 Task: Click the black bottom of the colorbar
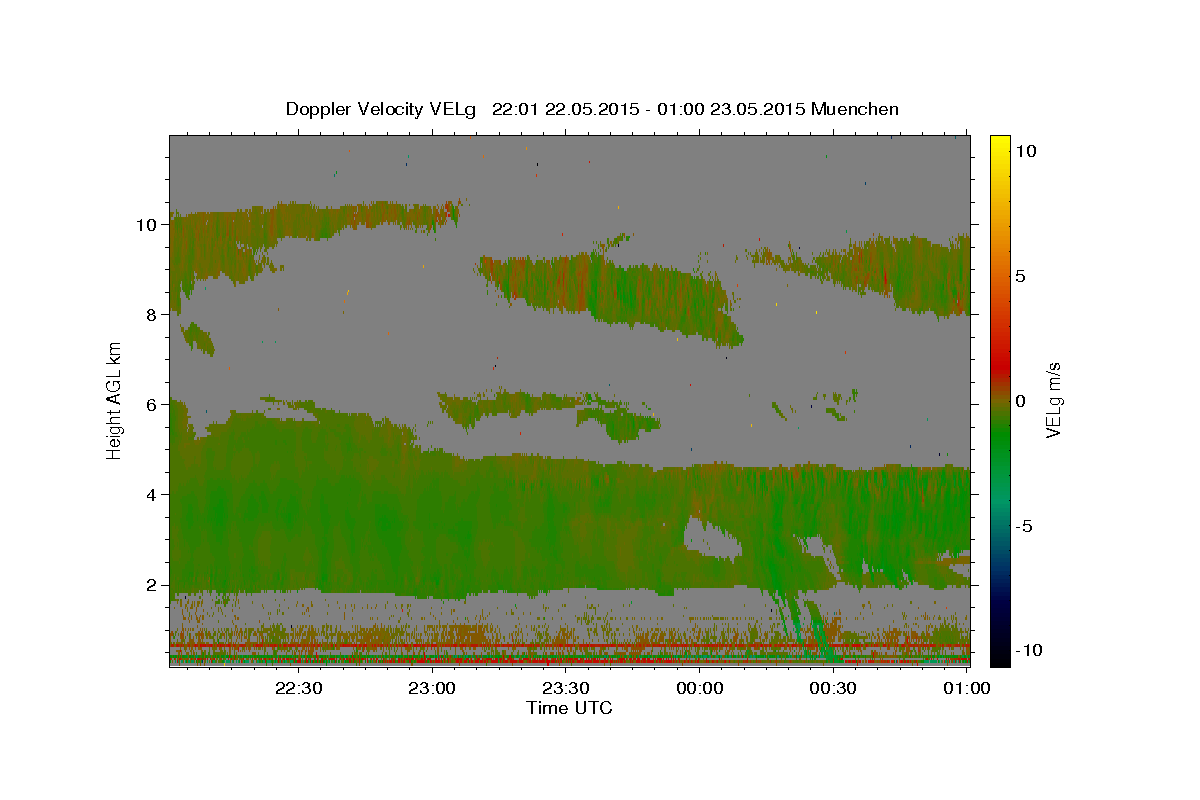click(999, 655)
